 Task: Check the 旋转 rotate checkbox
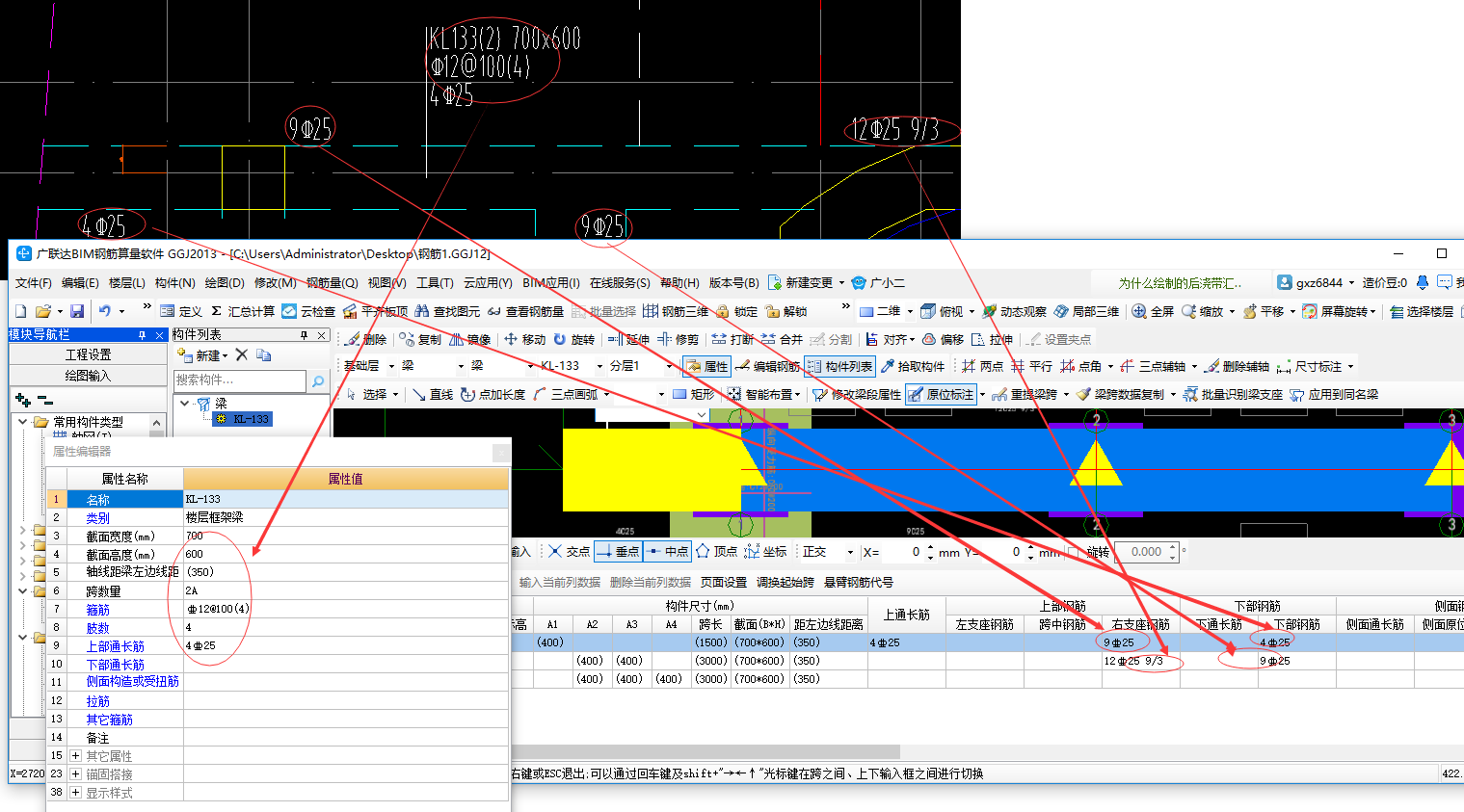pos(1074,552)
